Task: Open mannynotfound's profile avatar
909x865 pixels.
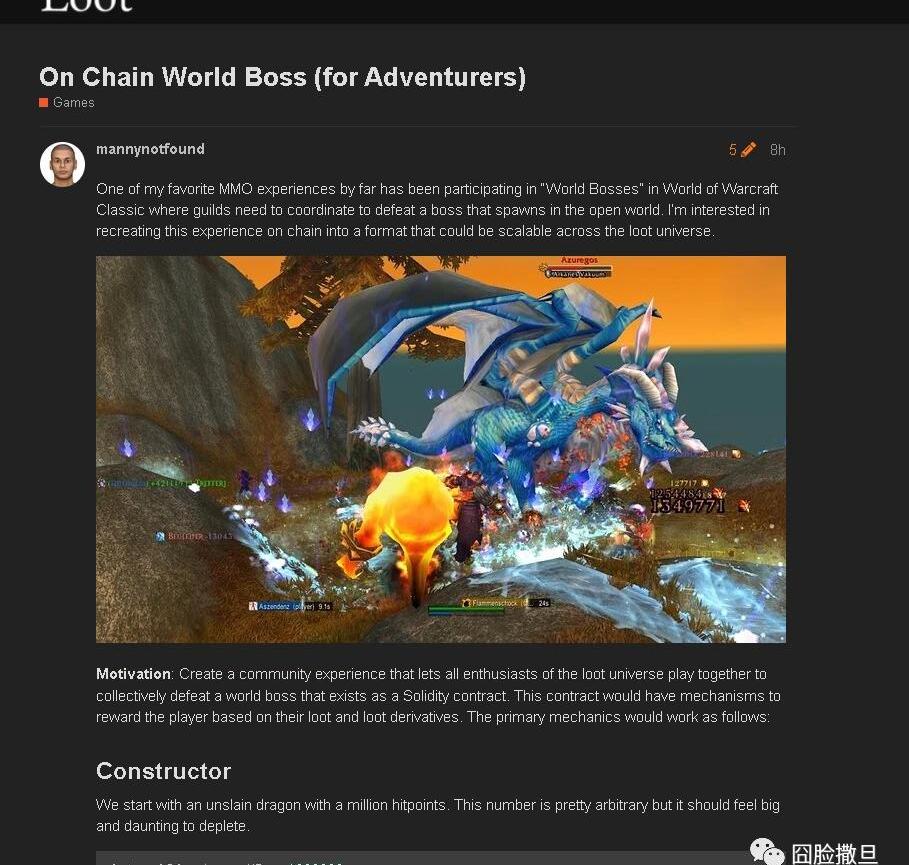Action: pos(63,165)
